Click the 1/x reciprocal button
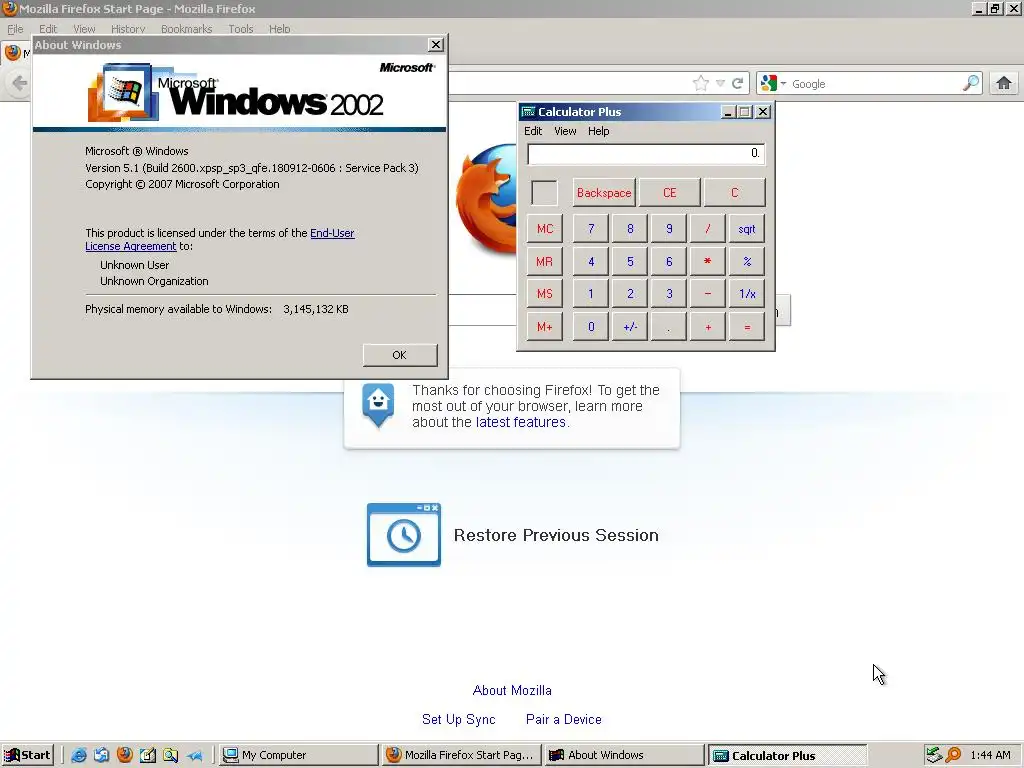 tap(747, 294)
